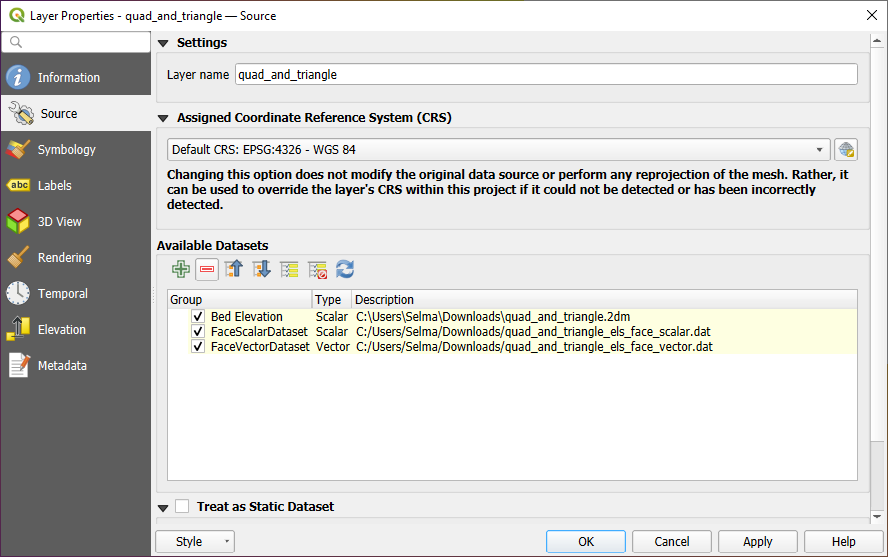
Task: Enable Treat as Static Dataset checkbox
Action: coord(182,507)
